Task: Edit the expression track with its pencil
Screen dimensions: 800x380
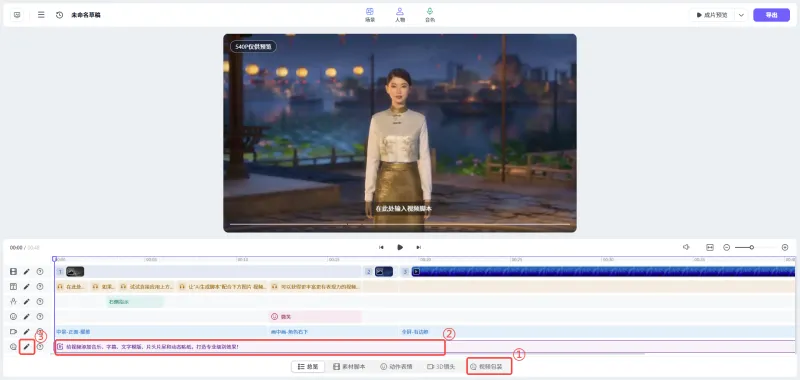Action: click(x=27, y=317)
